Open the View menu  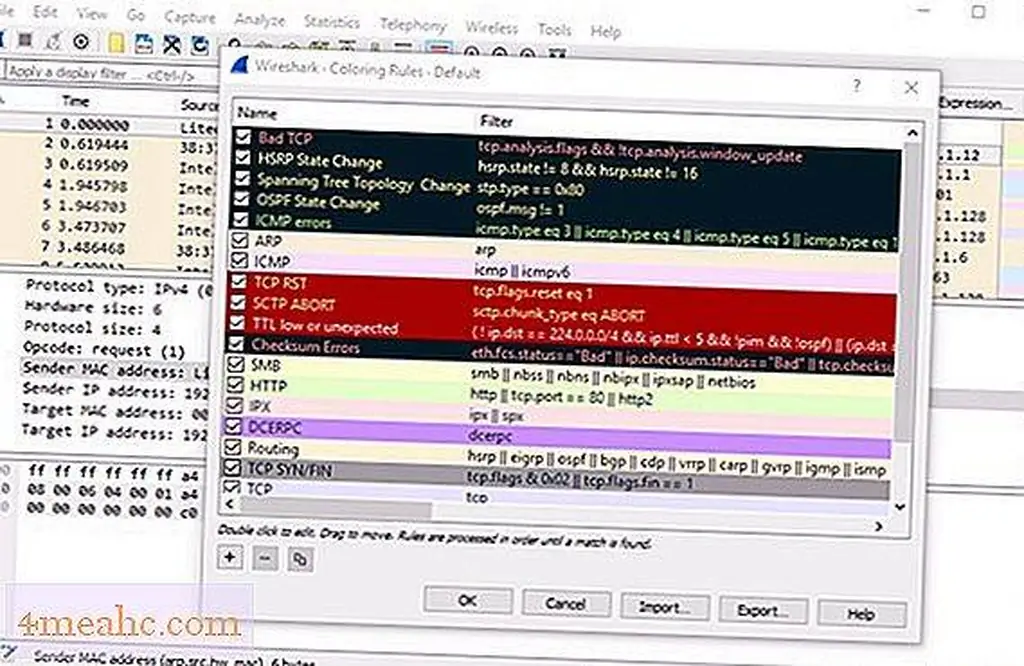[92, 14]
